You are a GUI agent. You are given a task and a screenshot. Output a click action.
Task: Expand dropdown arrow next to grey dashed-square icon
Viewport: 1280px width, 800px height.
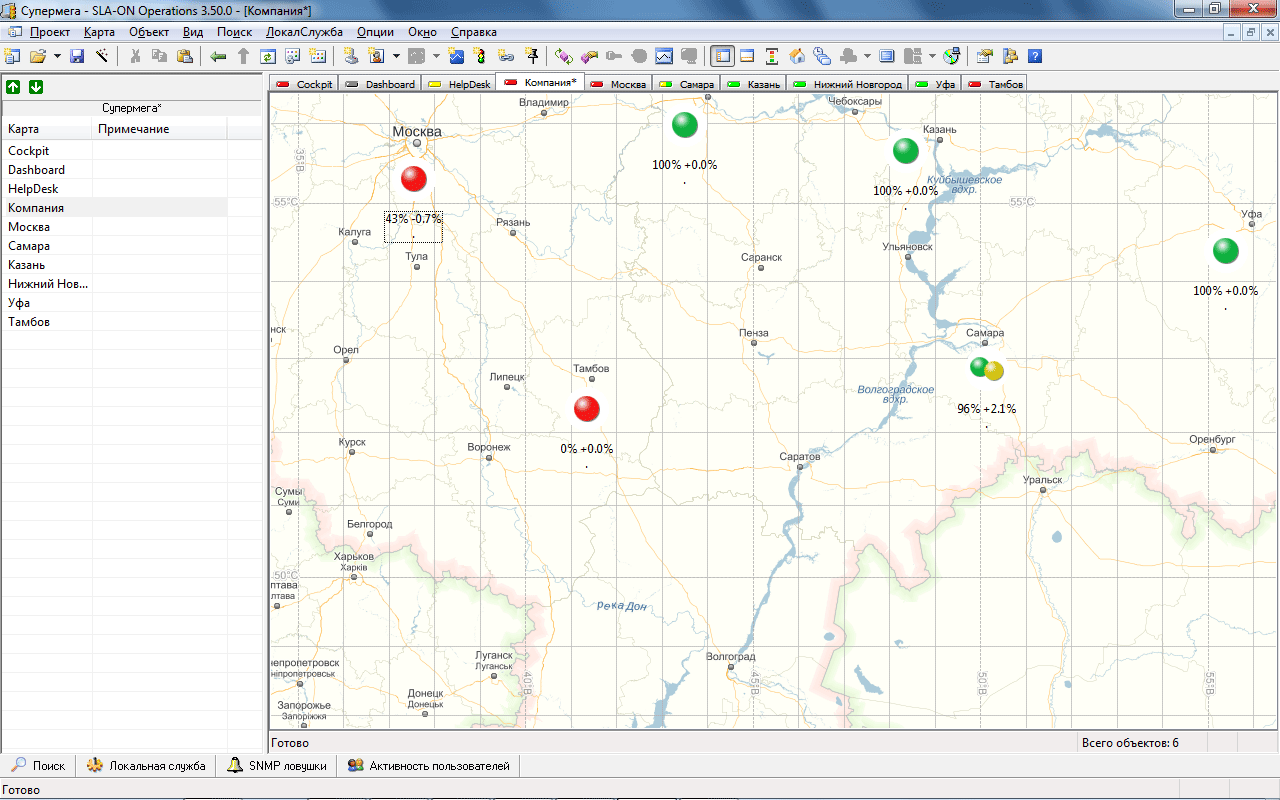[x=436, y=56]
